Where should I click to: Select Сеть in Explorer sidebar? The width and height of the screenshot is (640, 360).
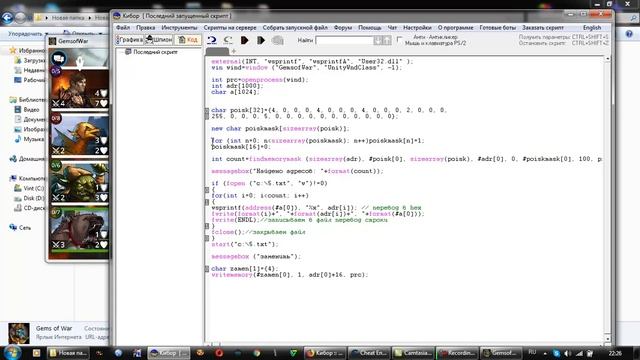pos(20,227)
